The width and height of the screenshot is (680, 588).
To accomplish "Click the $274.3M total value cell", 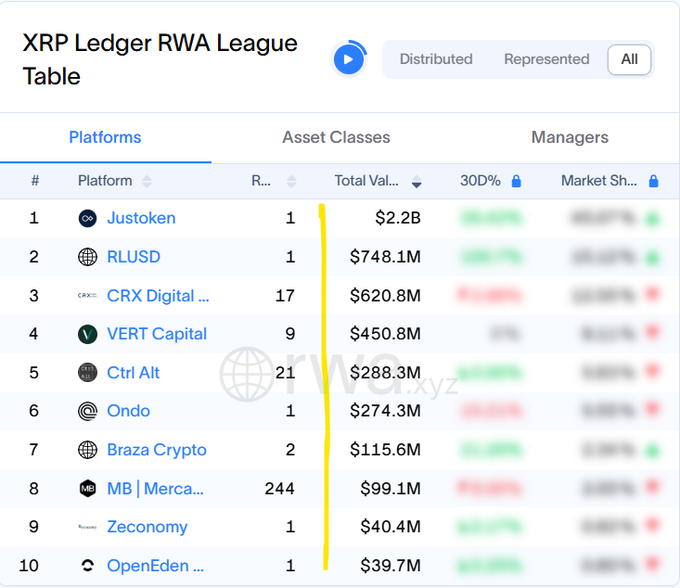I will point(385,411).
